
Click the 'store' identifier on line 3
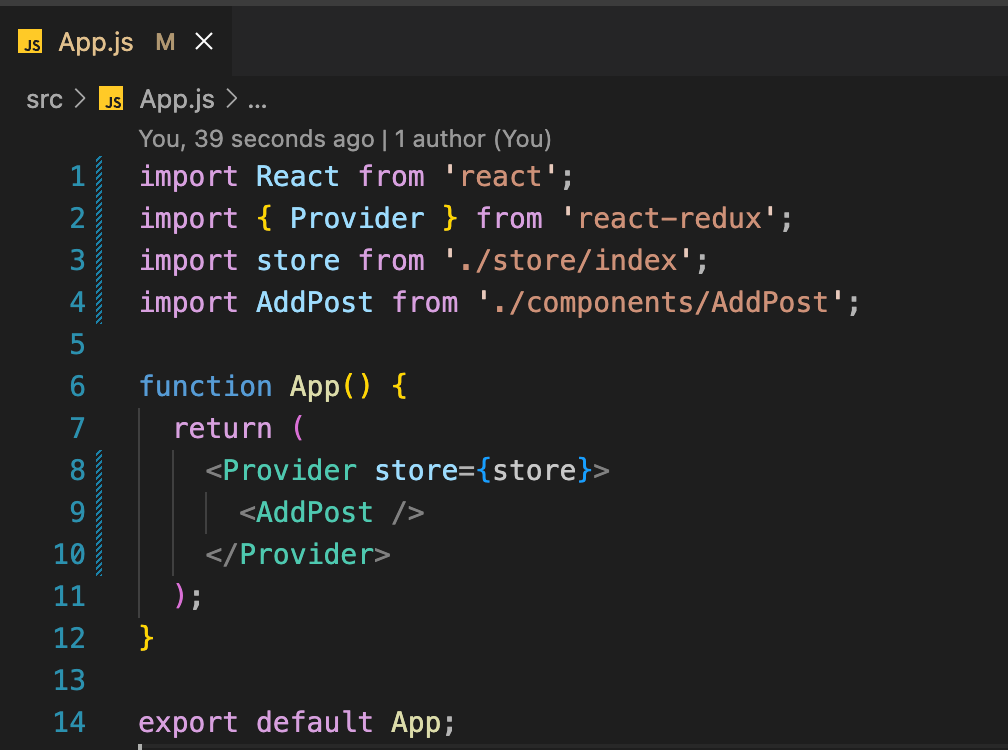click(298, 260)
